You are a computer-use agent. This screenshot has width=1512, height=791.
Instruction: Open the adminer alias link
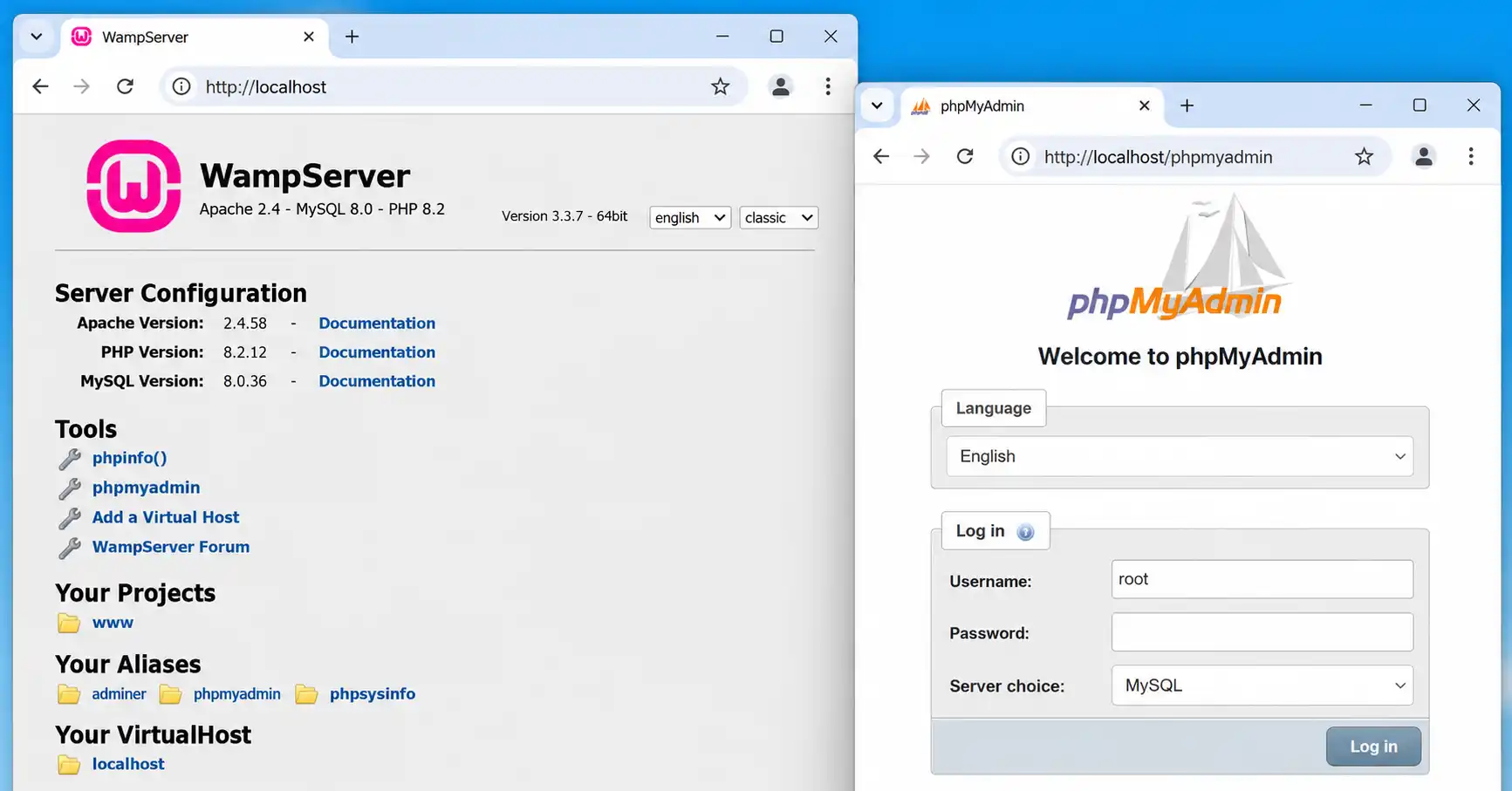point(119,694)
